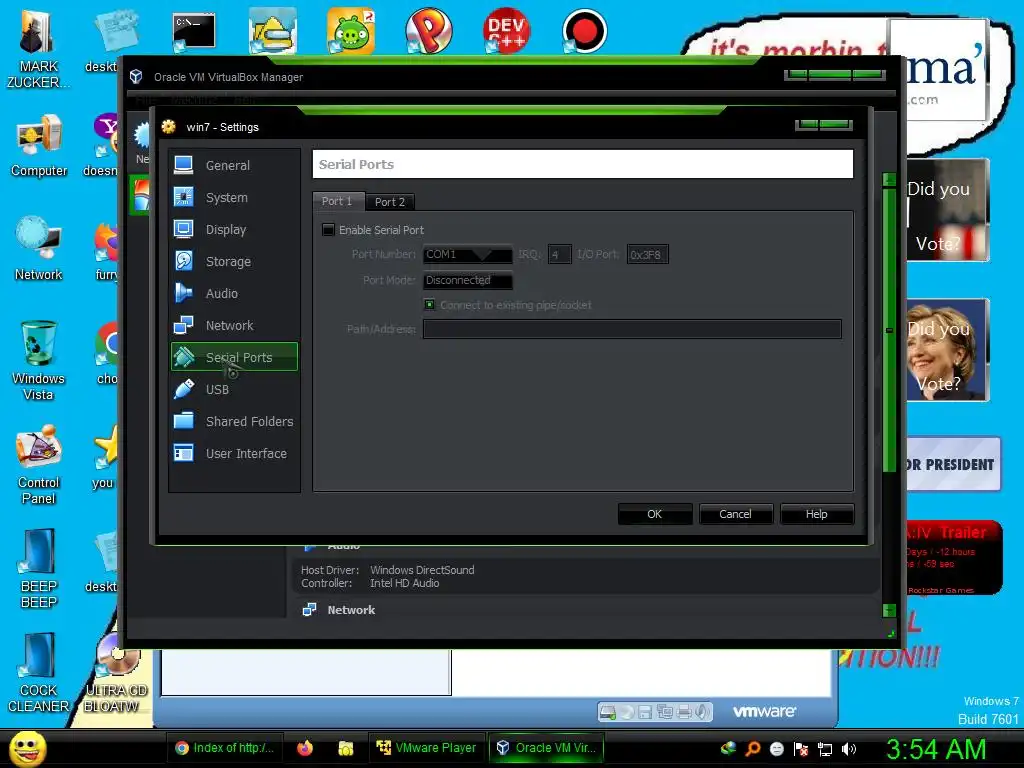This screenshot has height=768, width=1024.
Task: Confirm settings with the OK button
Action: click(654, 514)
